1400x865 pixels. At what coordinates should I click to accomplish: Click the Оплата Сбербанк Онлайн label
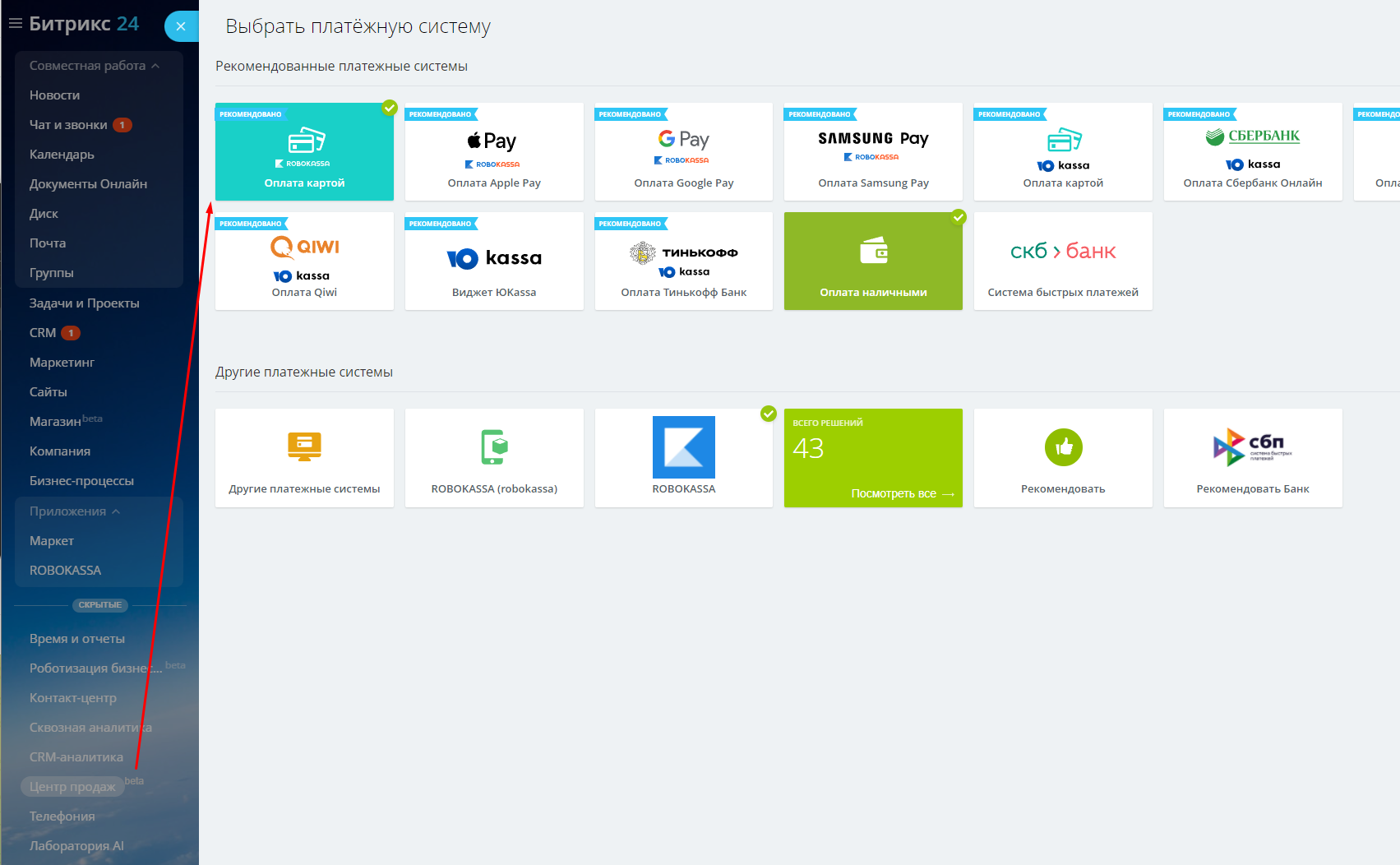(1253, 183)
